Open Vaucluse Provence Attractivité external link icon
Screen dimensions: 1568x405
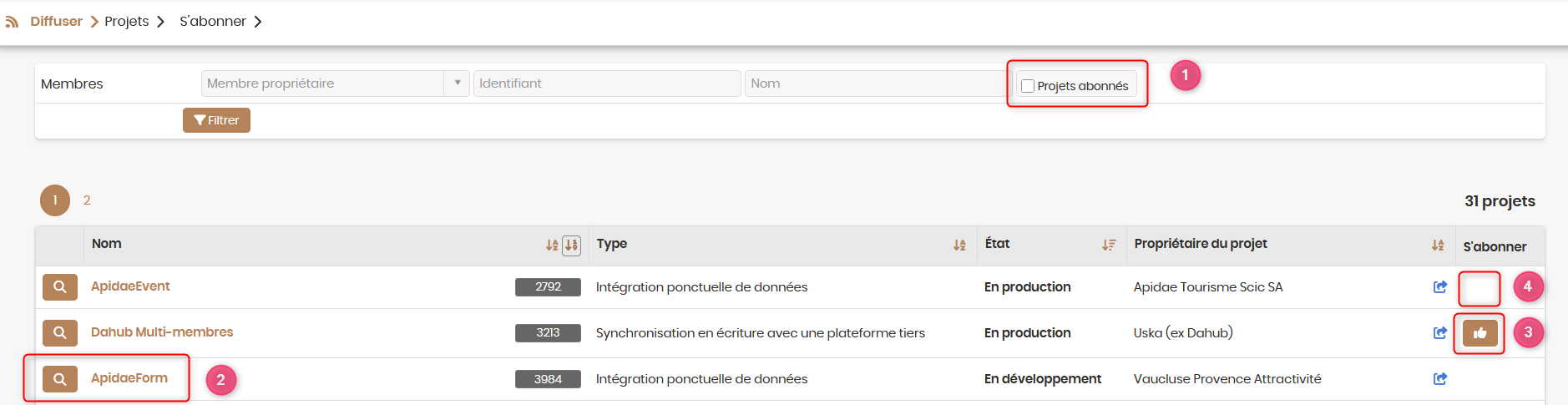tap(1440, 378)
